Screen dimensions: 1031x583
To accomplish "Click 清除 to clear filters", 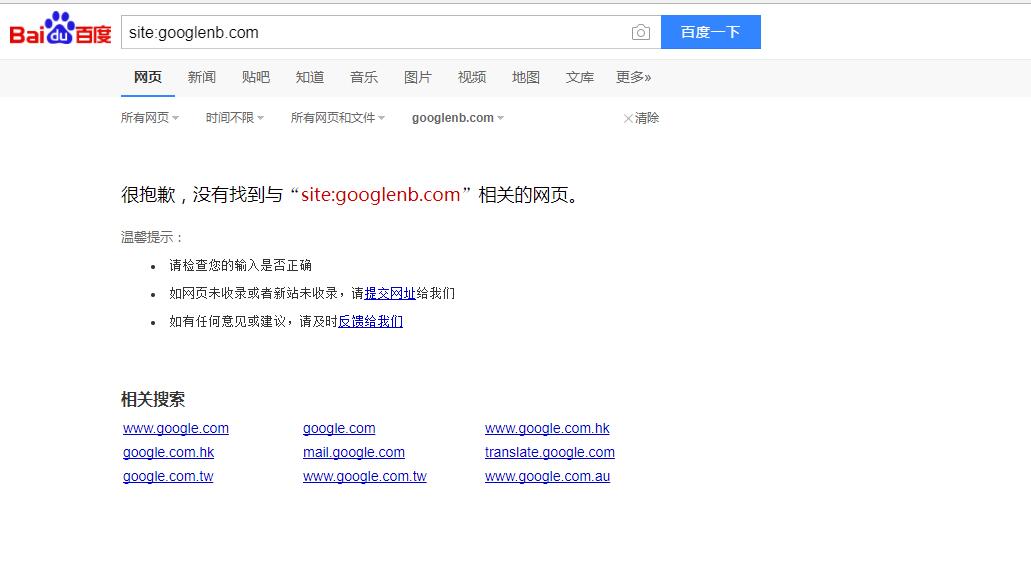I will [641, 118].
